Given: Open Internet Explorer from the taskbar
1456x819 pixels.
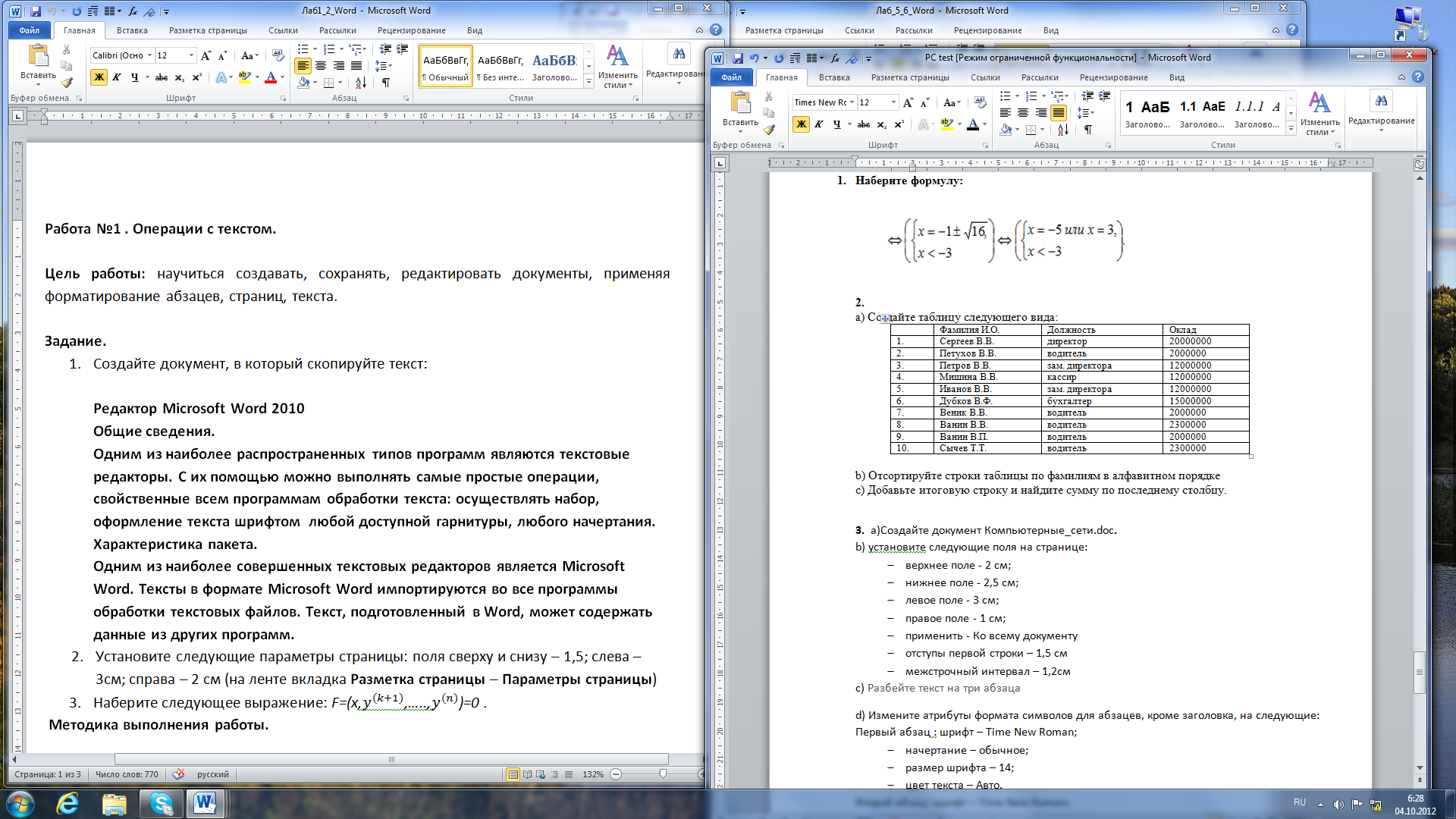Looking at the screenshot, I should [67, 803].
